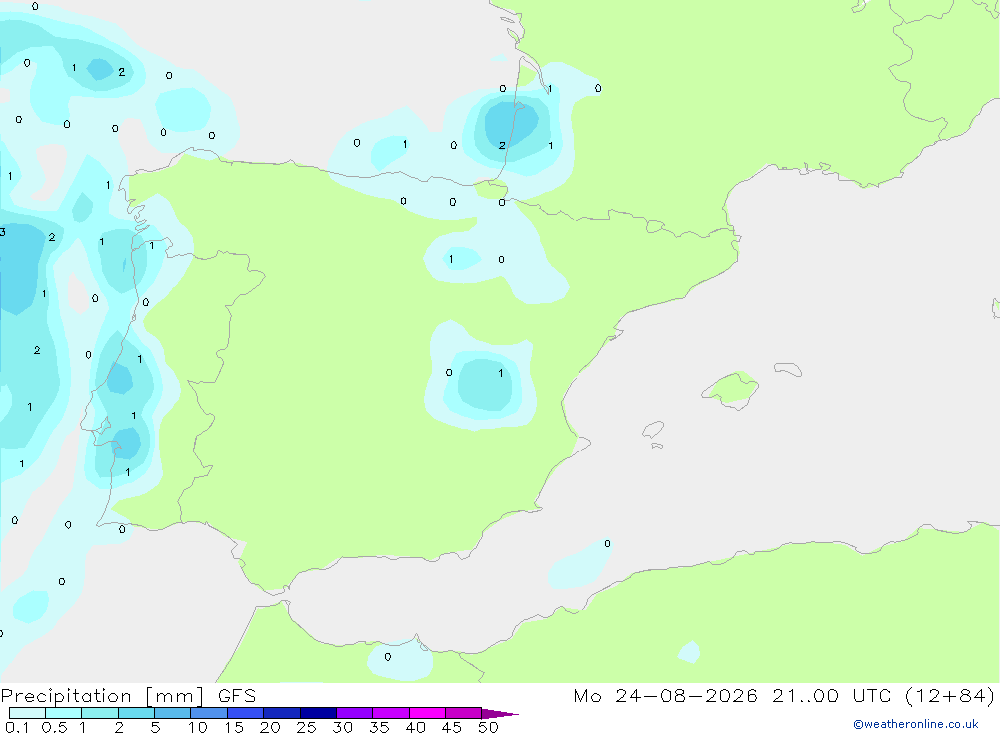Click the legend swatch between 0.5 and 1
This screenshot has width=1000, height=733.
[x=64, y=713]
